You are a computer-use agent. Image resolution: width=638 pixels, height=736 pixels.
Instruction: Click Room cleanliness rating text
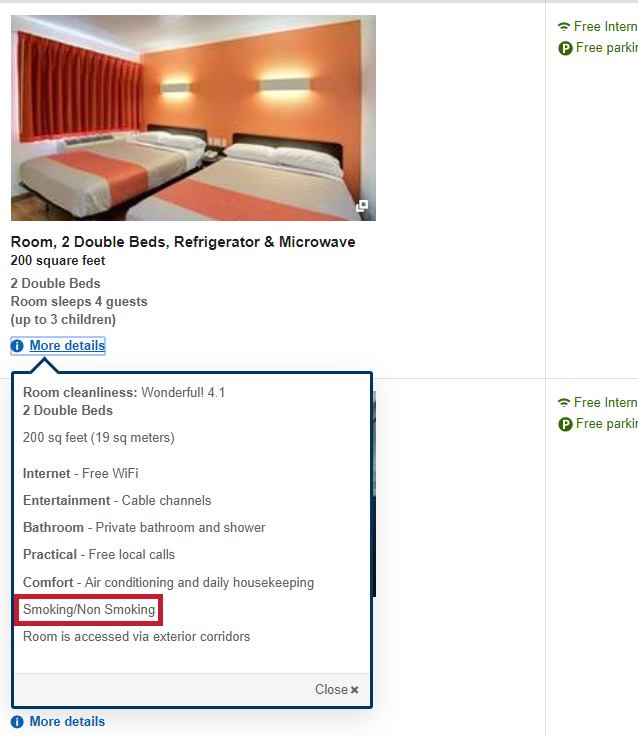tap(124, 392)
